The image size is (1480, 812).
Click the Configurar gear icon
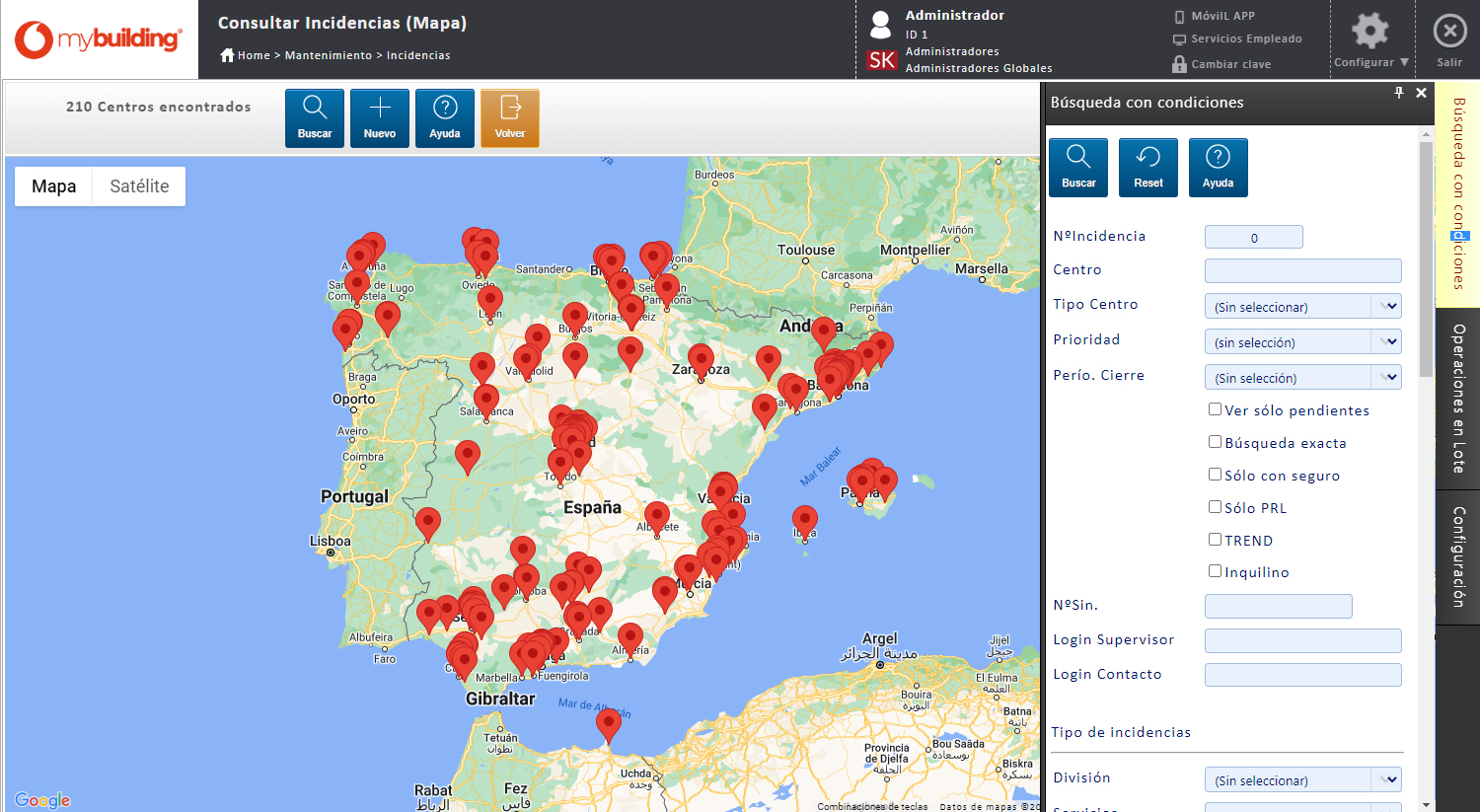(x=1369, y=32)
